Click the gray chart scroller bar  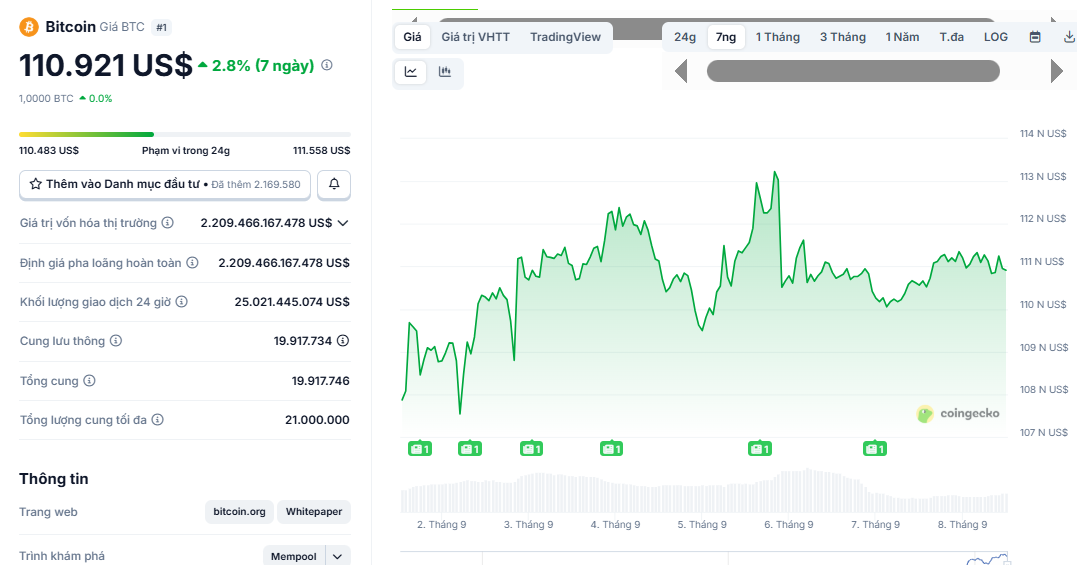(853, 71)
